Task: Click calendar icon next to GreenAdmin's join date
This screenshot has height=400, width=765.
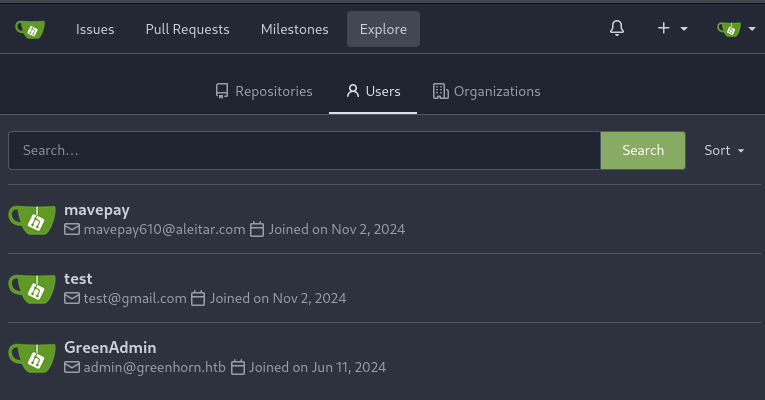Action: pos(238,368)
